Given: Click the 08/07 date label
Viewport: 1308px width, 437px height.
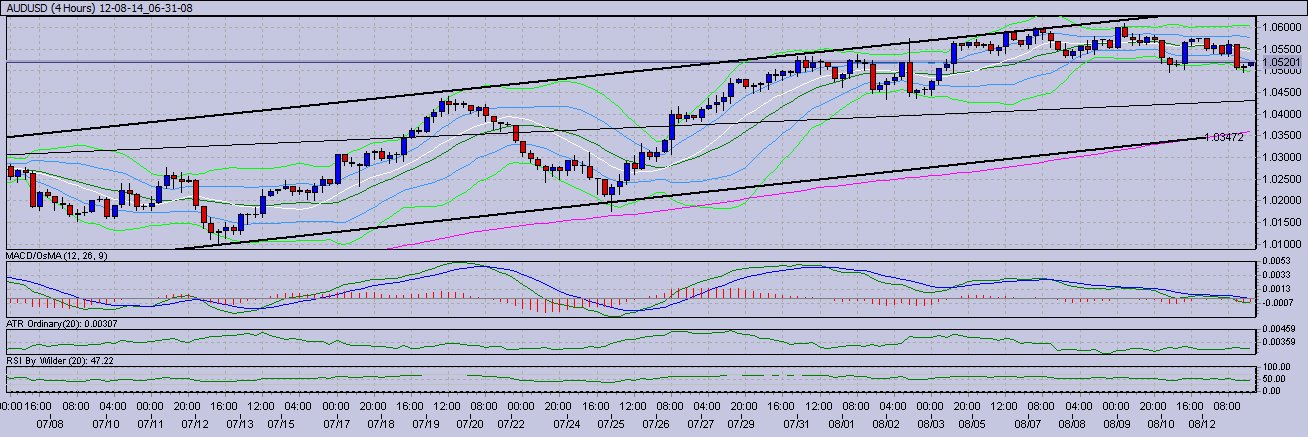Looking at the screenshot, I should point(1027,424).
